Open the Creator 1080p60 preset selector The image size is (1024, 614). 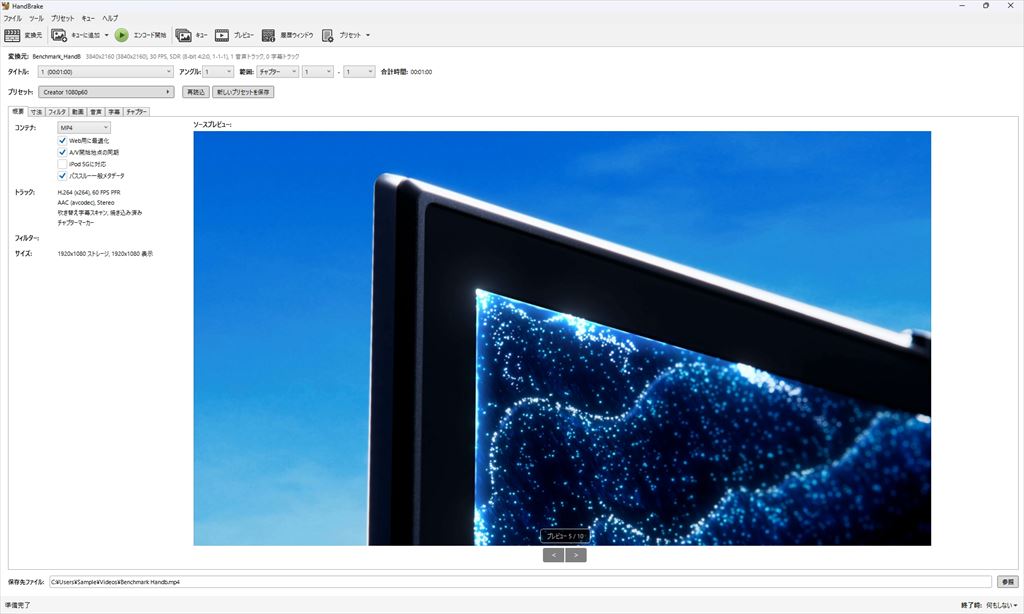pyautogui.click(x=106, y=92)
